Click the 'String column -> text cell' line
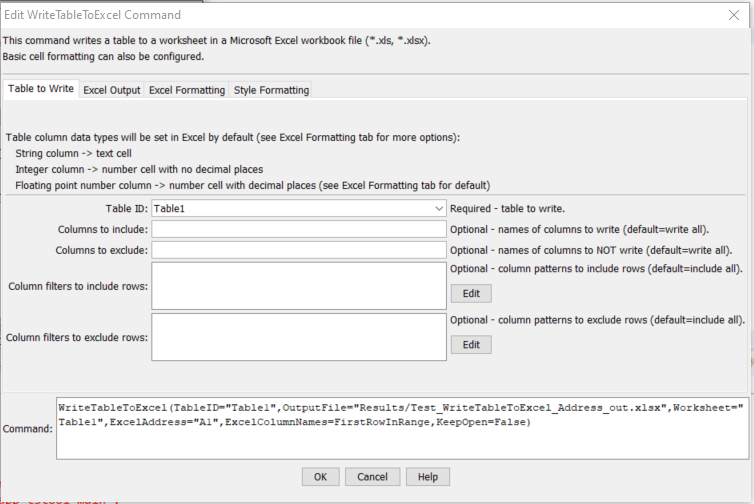The image size is (754, 504). coord(73,153)
